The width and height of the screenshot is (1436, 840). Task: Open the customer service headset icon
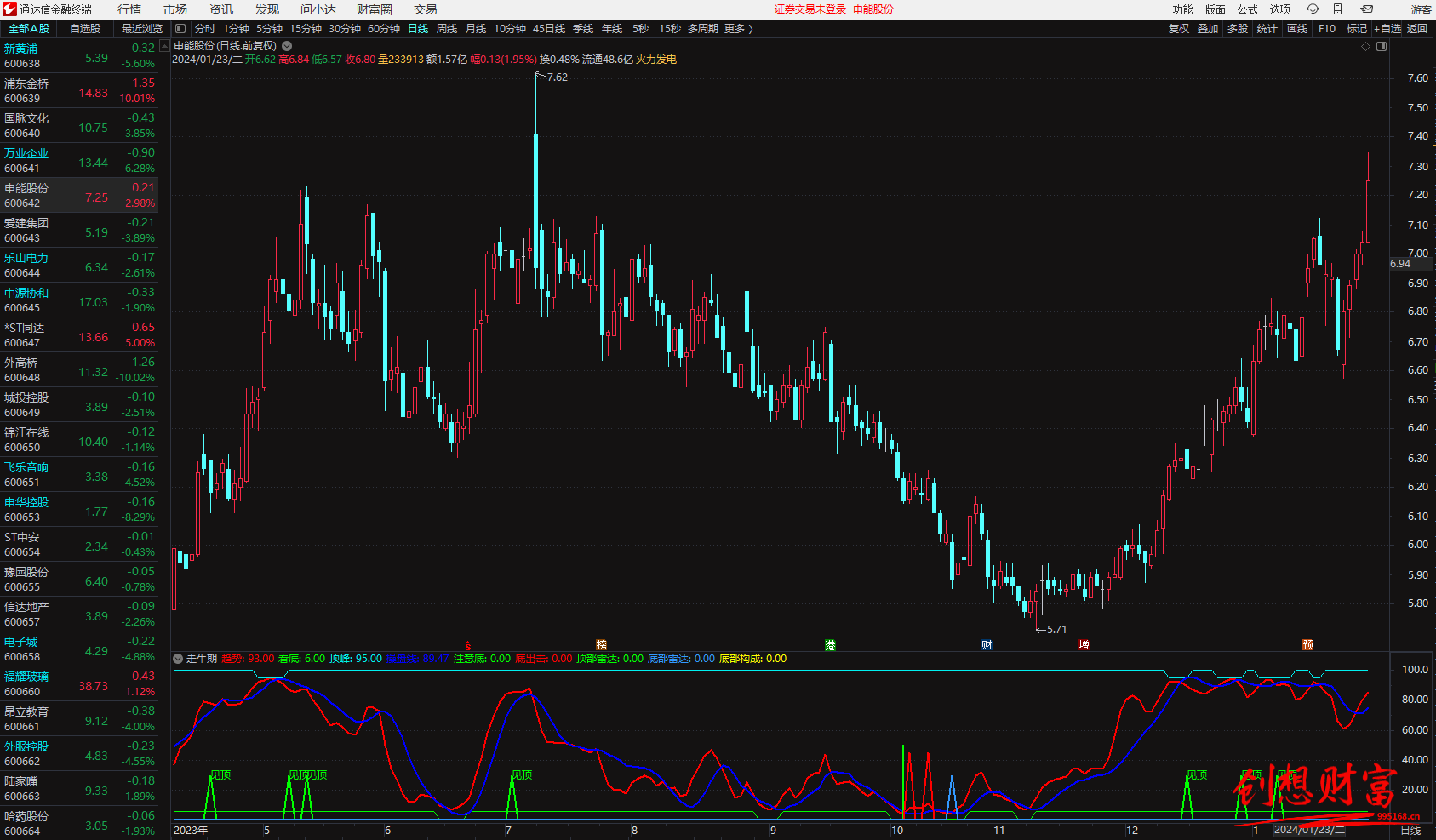pyautogui.click(x=1312, y=9)
